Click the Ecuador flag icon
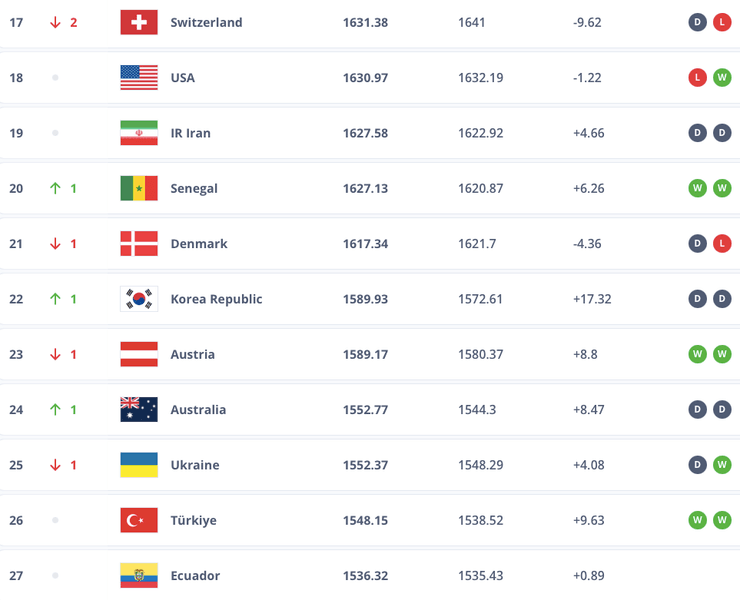 tap(139, 575)
